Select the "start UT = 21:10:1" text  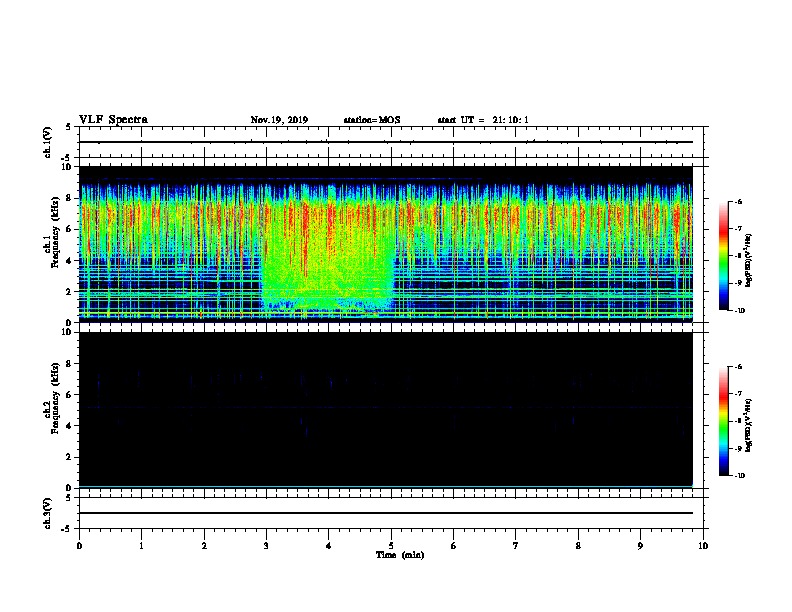click(483, 120)
